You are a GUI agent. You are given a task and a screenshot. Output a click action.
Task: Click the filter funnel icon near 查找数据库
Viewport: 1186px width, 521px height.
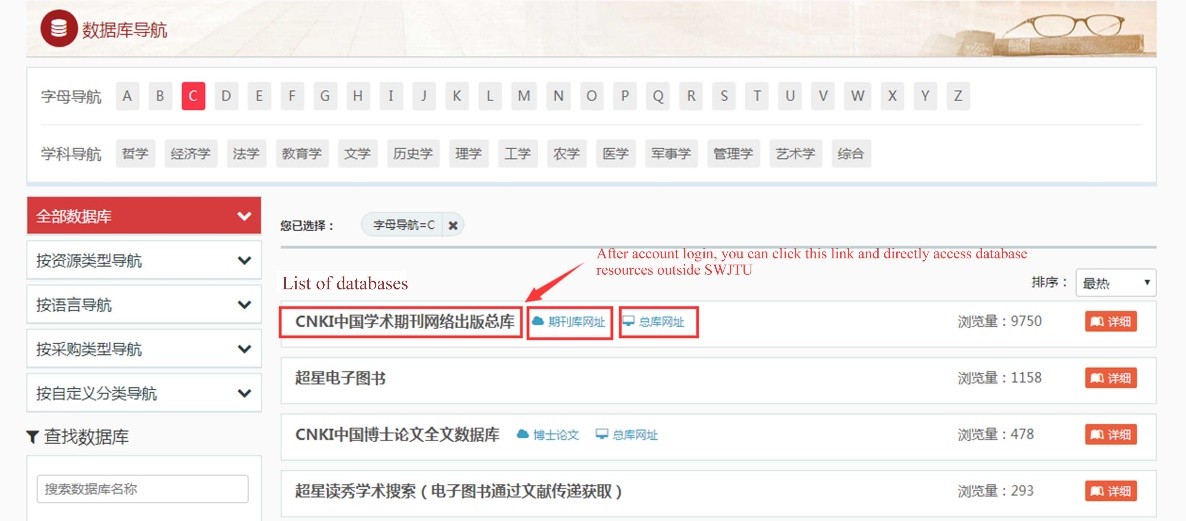point(33,436)
